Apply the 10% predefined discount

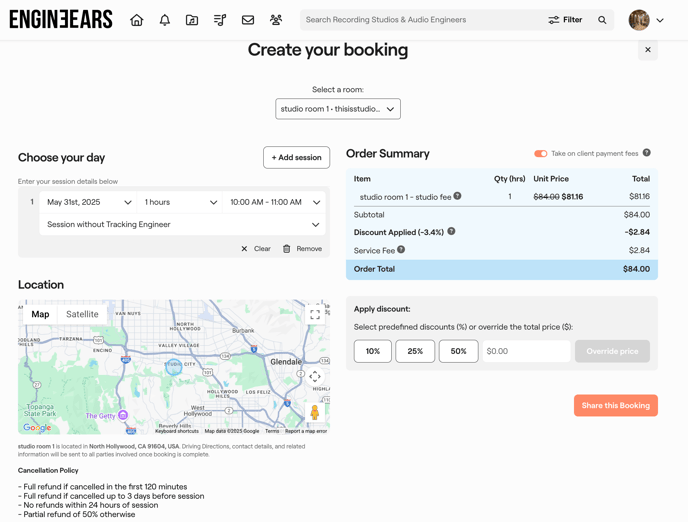tap(372, 352)
